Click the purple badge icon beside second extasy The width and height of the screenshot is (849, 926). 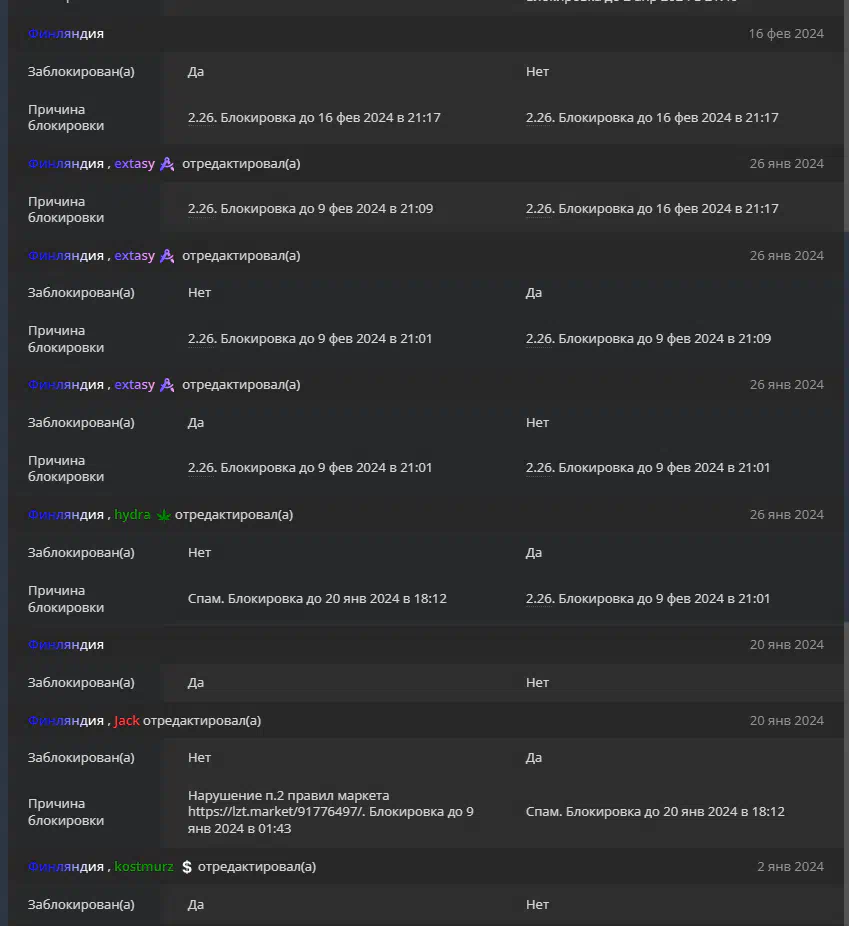(x=167, y=256)
